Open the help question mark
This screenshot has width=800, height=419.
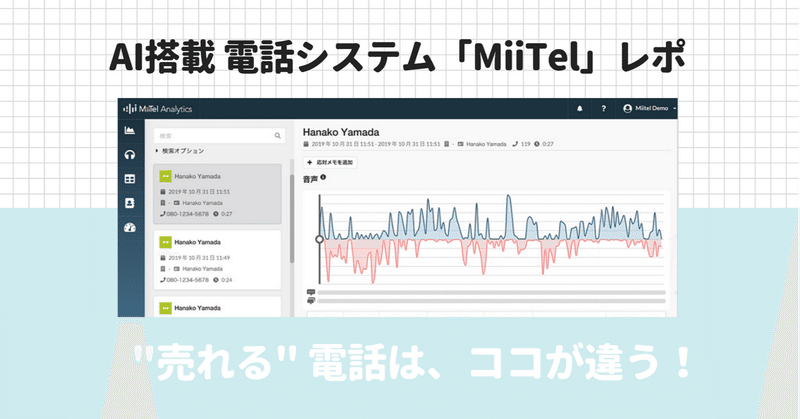coord(604,109)
